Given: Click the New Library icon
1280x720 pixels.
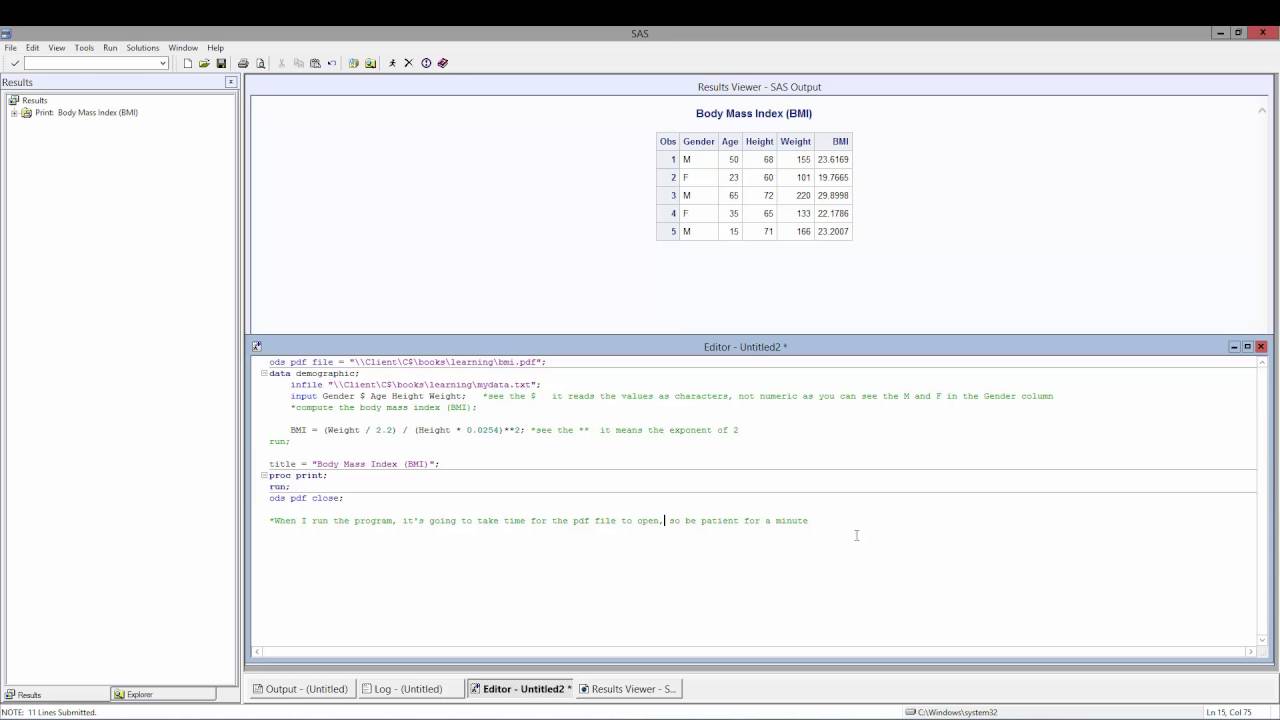Looking at the screenshot, I should click(x=353, y=63).
